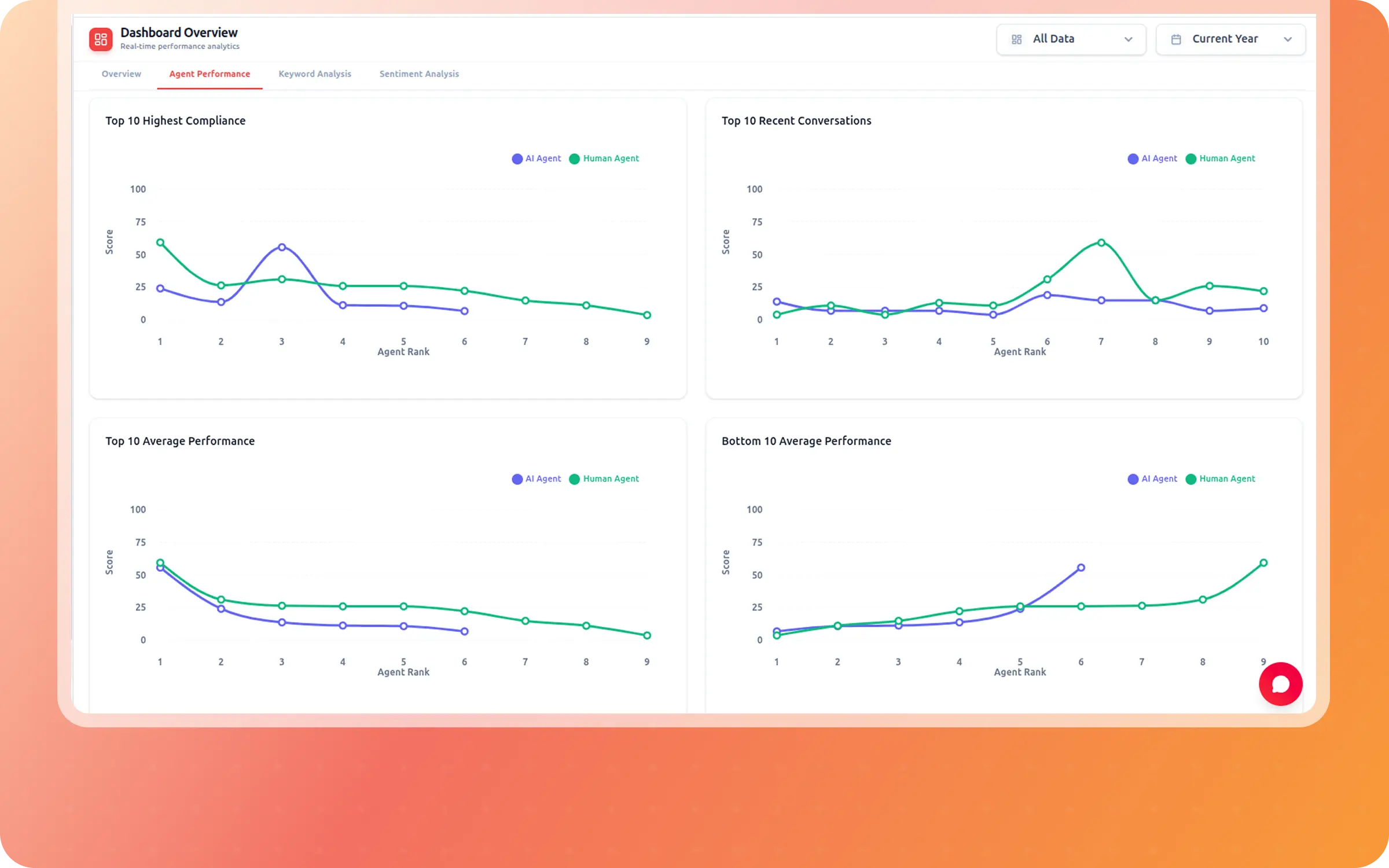Image resolution: width=1389 pixels, height=868 pixels.
Task: Click the grid icon in All Data selector
Action: [1016, 39]
